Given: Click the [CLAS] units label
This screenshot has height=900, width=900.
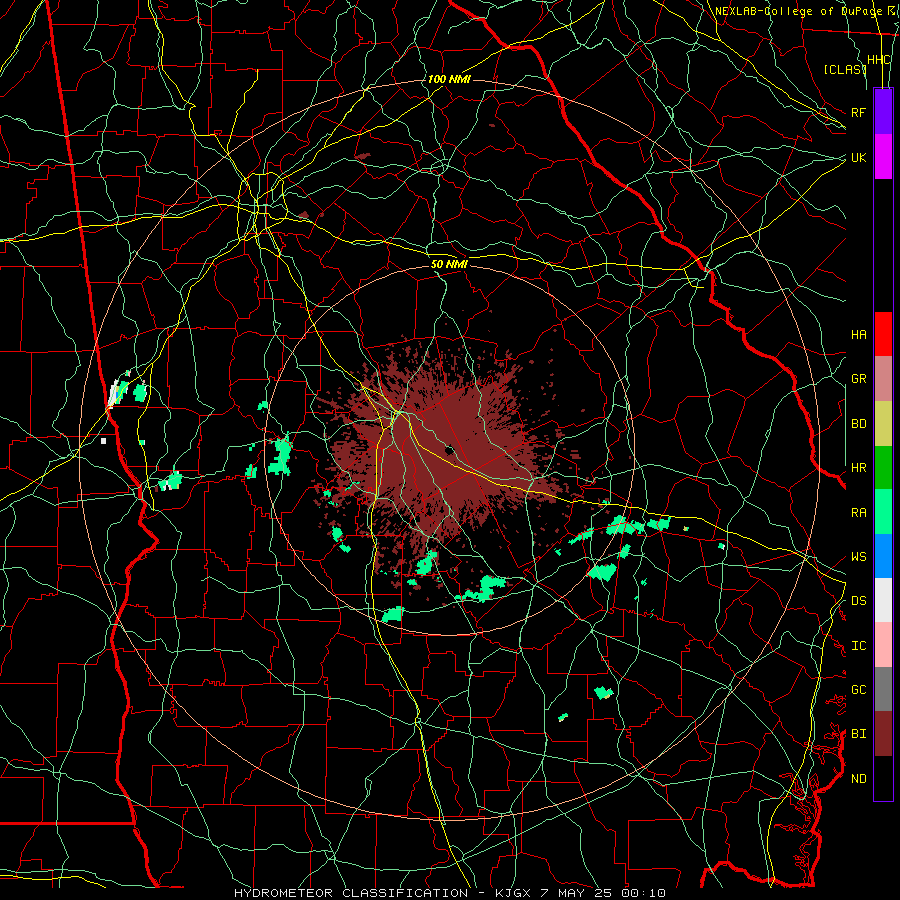Looking at the screenshot, I should click(844, 69).
